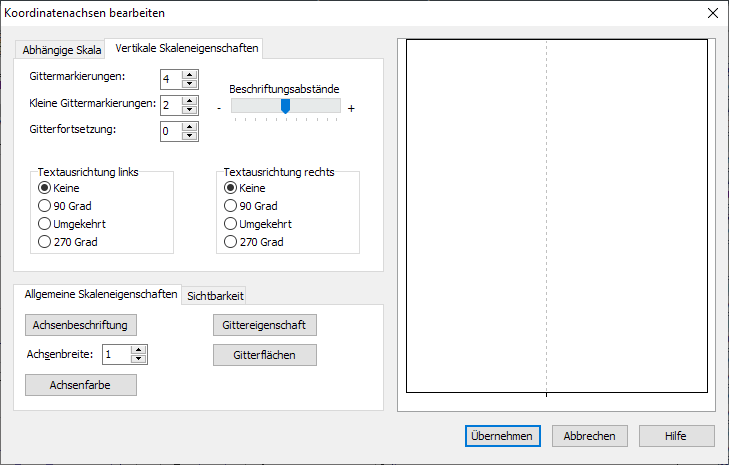This screenshot has height=465, width=729.
Task: Switch to the Abhängige Skala tab
Action: click(x=62, y=50)
